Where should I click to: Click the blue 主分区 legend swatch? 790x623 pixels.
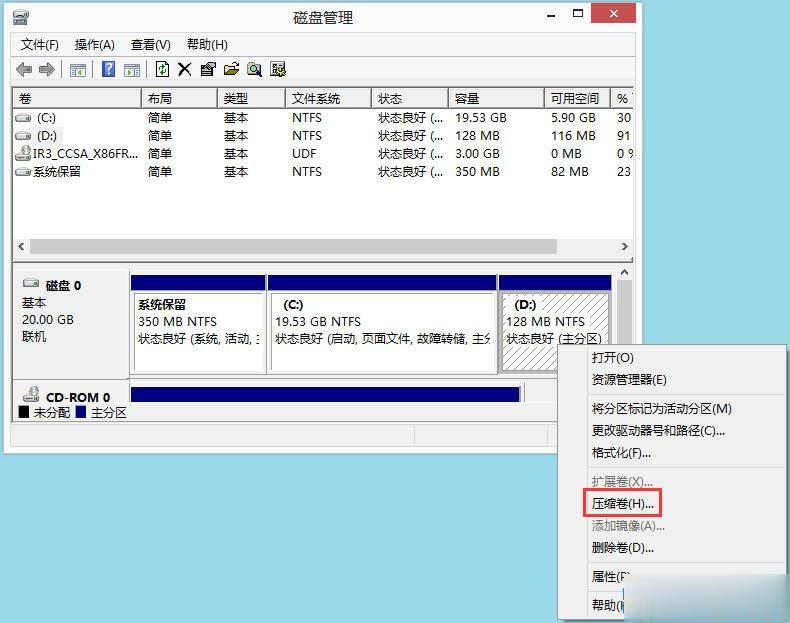81,412
